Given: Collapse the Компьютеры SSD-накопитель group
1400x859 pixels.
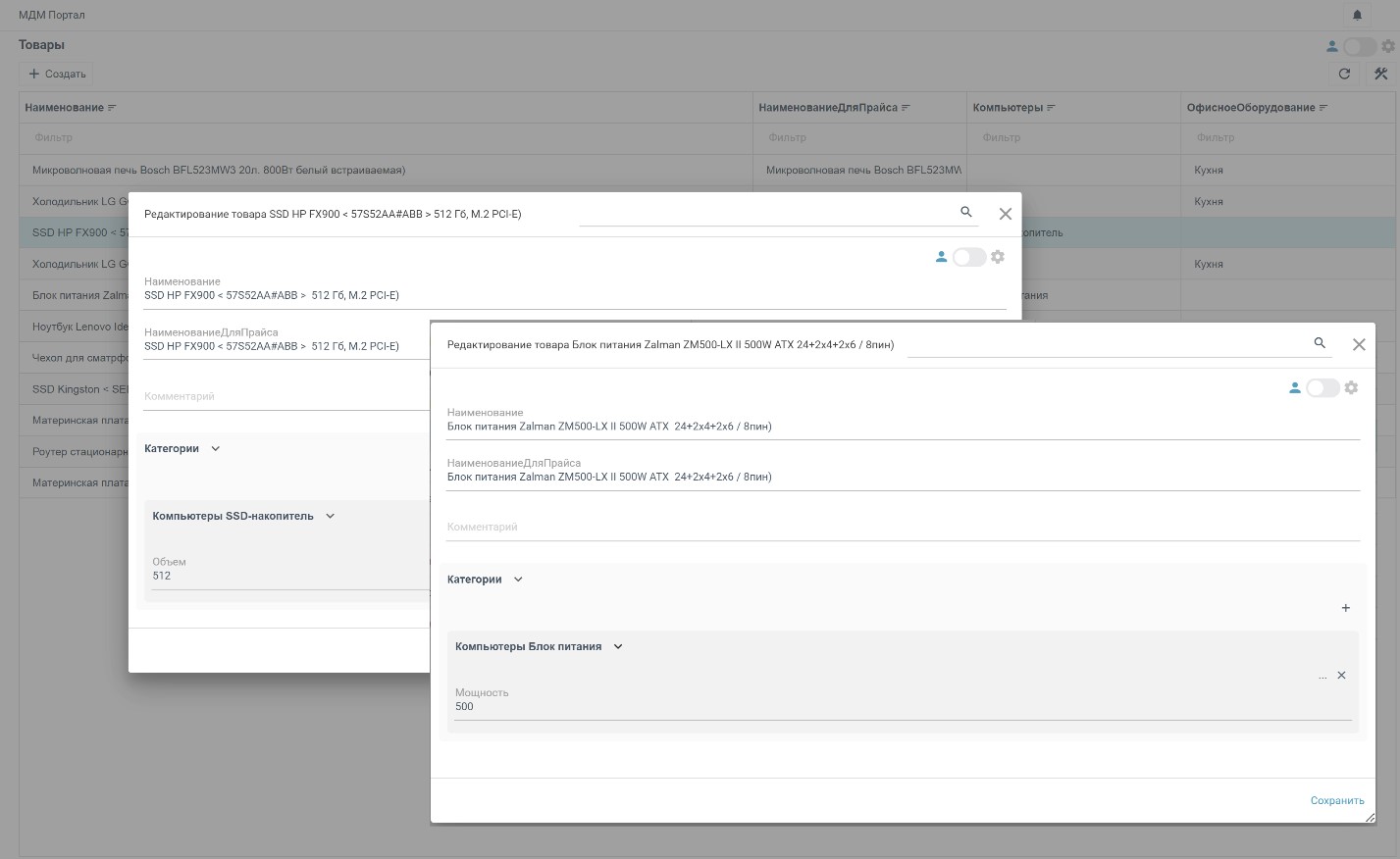Looking at the screenshot, I should pyautogui.click(x=330, y=516).
